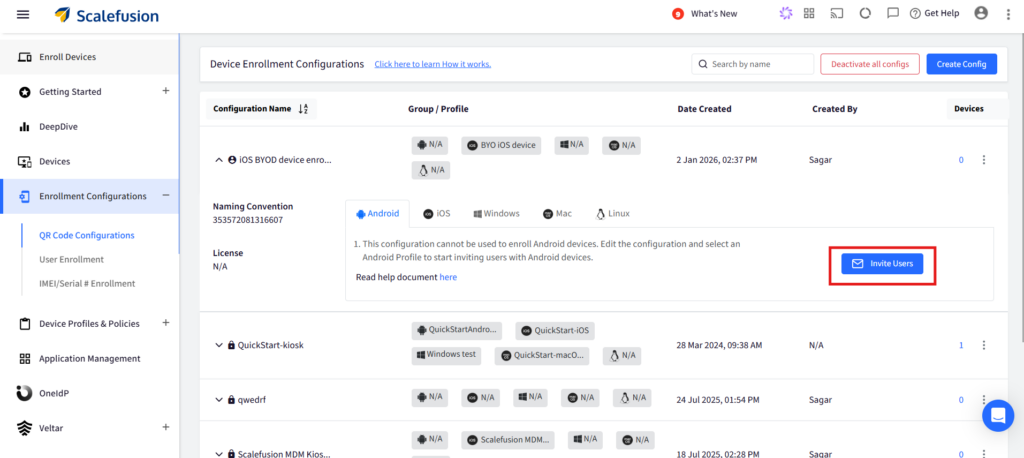1024x458 pixels.
Task: Open the header three-dot overflow menu
Action: pos(1008,14)
